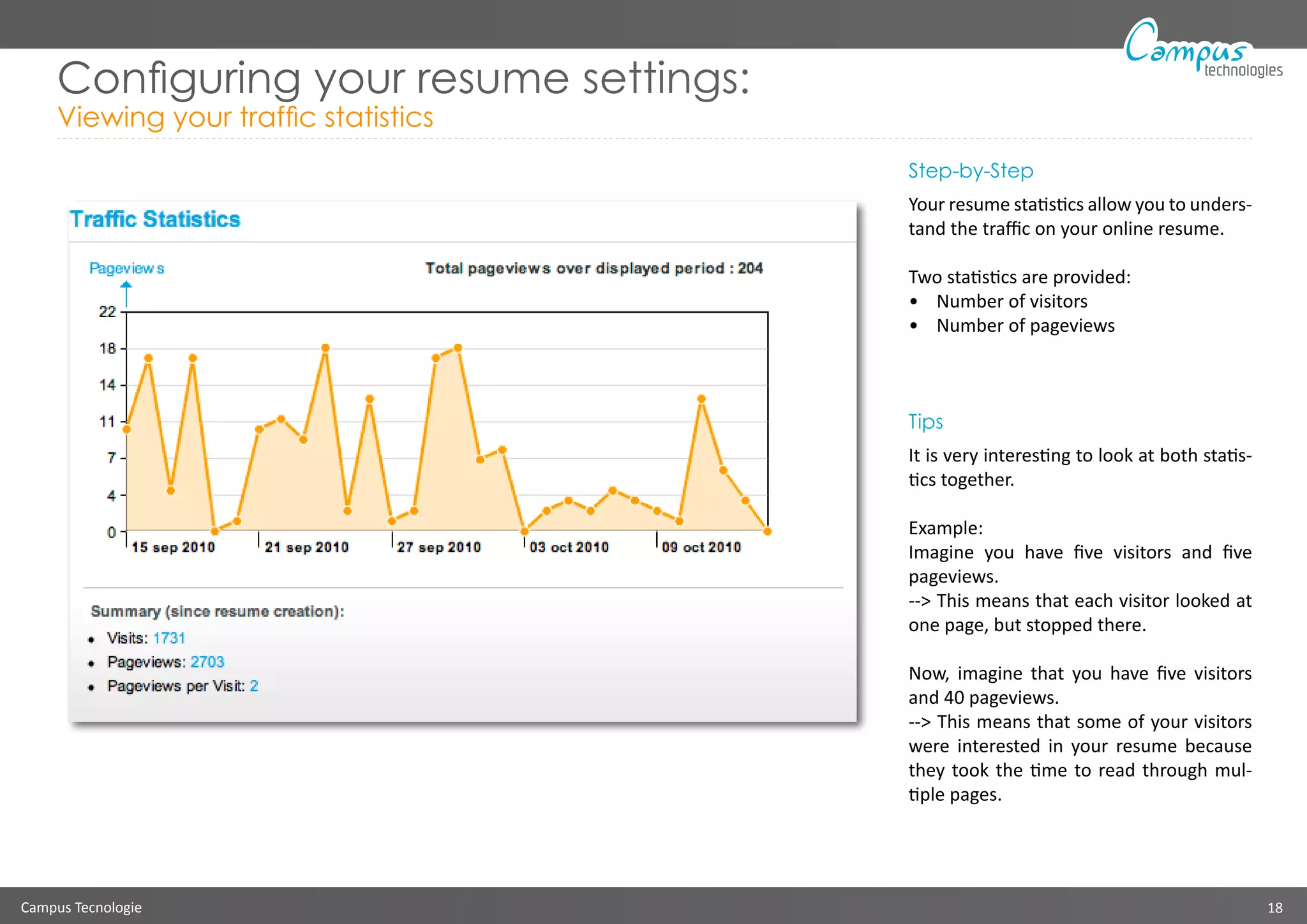
Task: Click the first chart data point at 15 sep
Action: tap(126, 429)
